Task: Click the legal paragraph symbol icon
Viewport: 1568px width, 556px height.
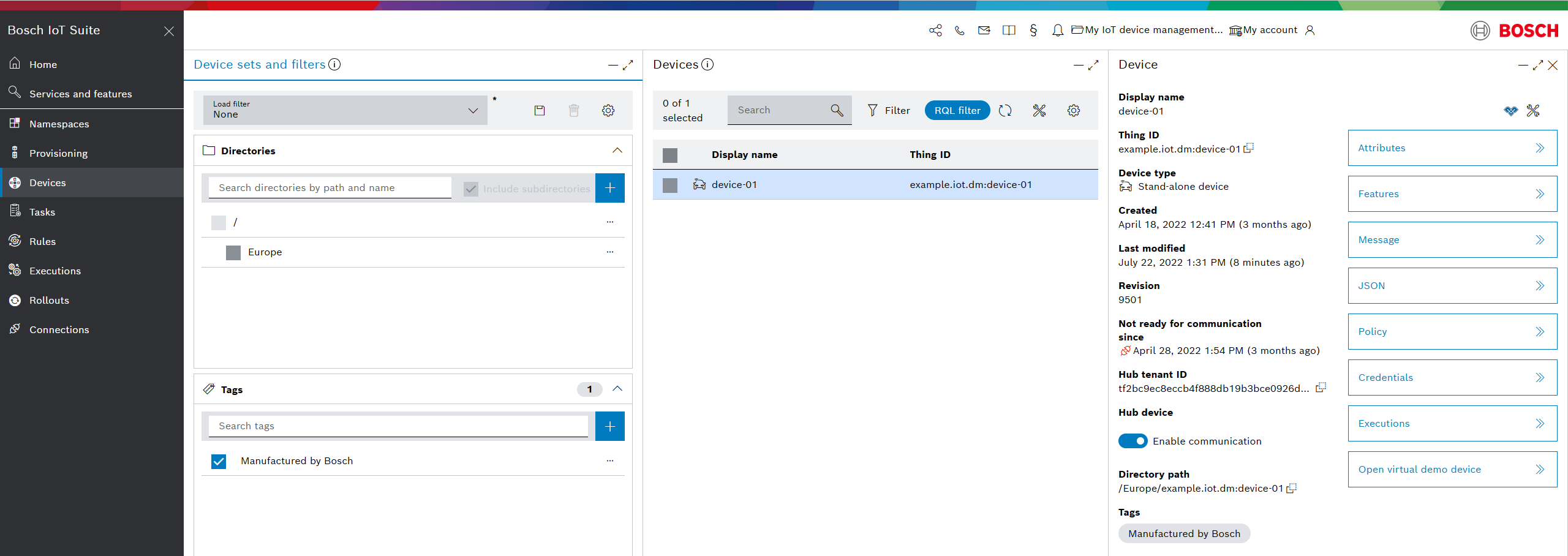Action: coord(1033,30)
